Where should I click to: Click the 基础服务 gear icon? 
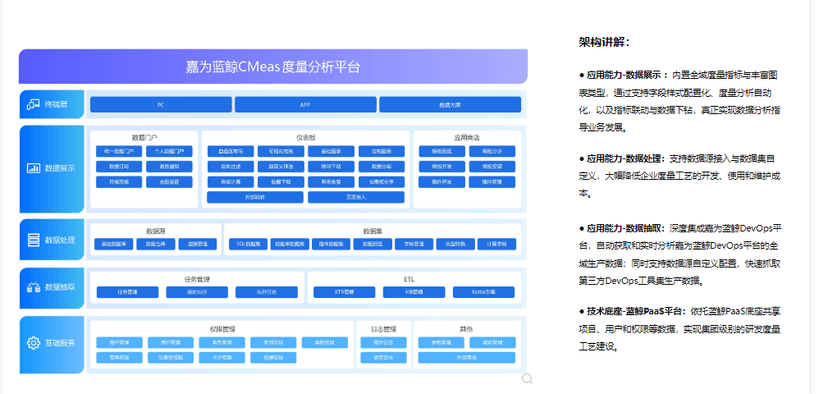33,343
